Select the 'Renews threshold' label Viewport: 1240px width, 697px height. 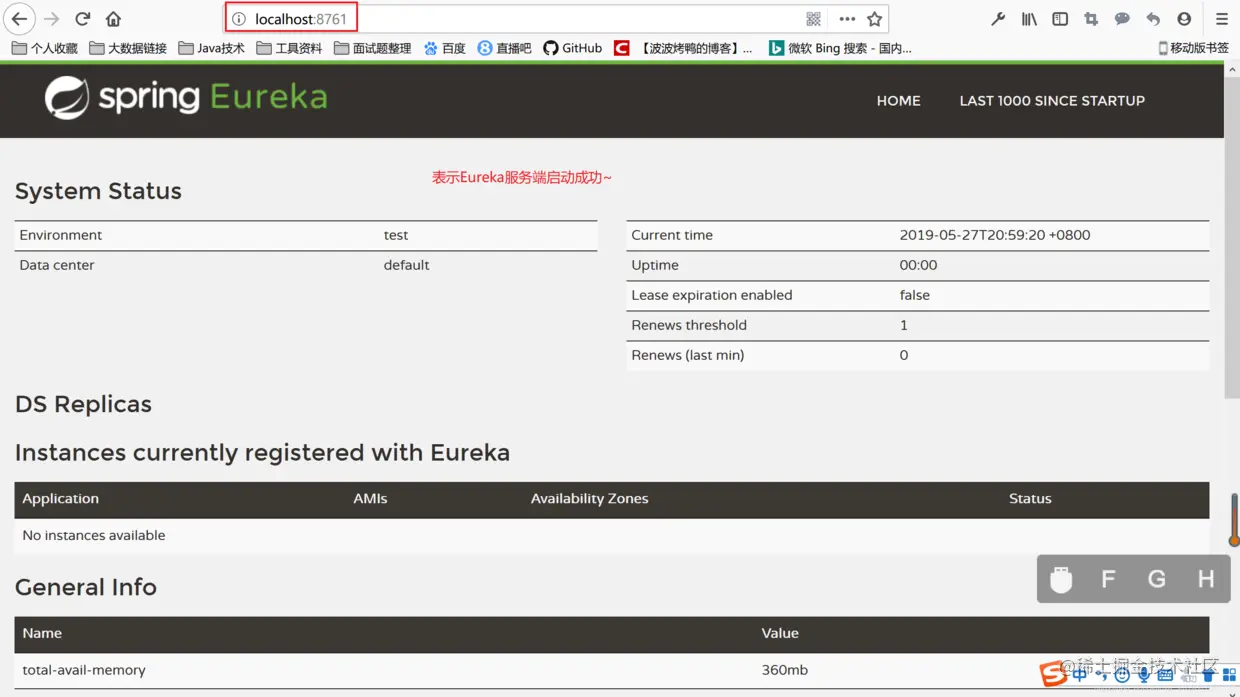[689, 325]
